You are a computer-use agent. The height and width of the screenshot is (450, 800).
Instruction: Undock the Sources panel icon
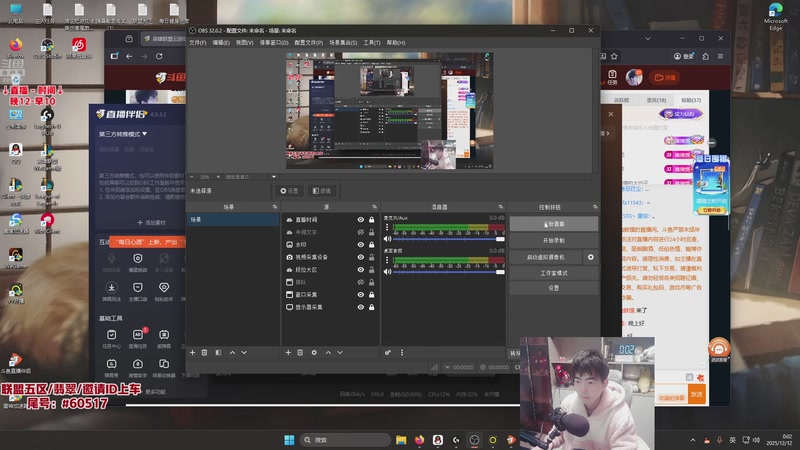point(374,207)
